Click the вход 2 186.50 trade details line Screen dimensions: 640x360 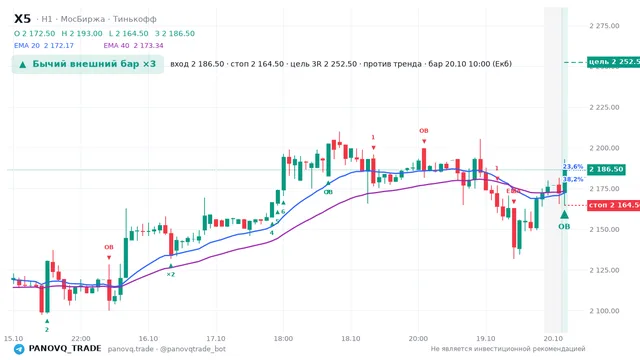pyautogui.click(x=341, y=64)
